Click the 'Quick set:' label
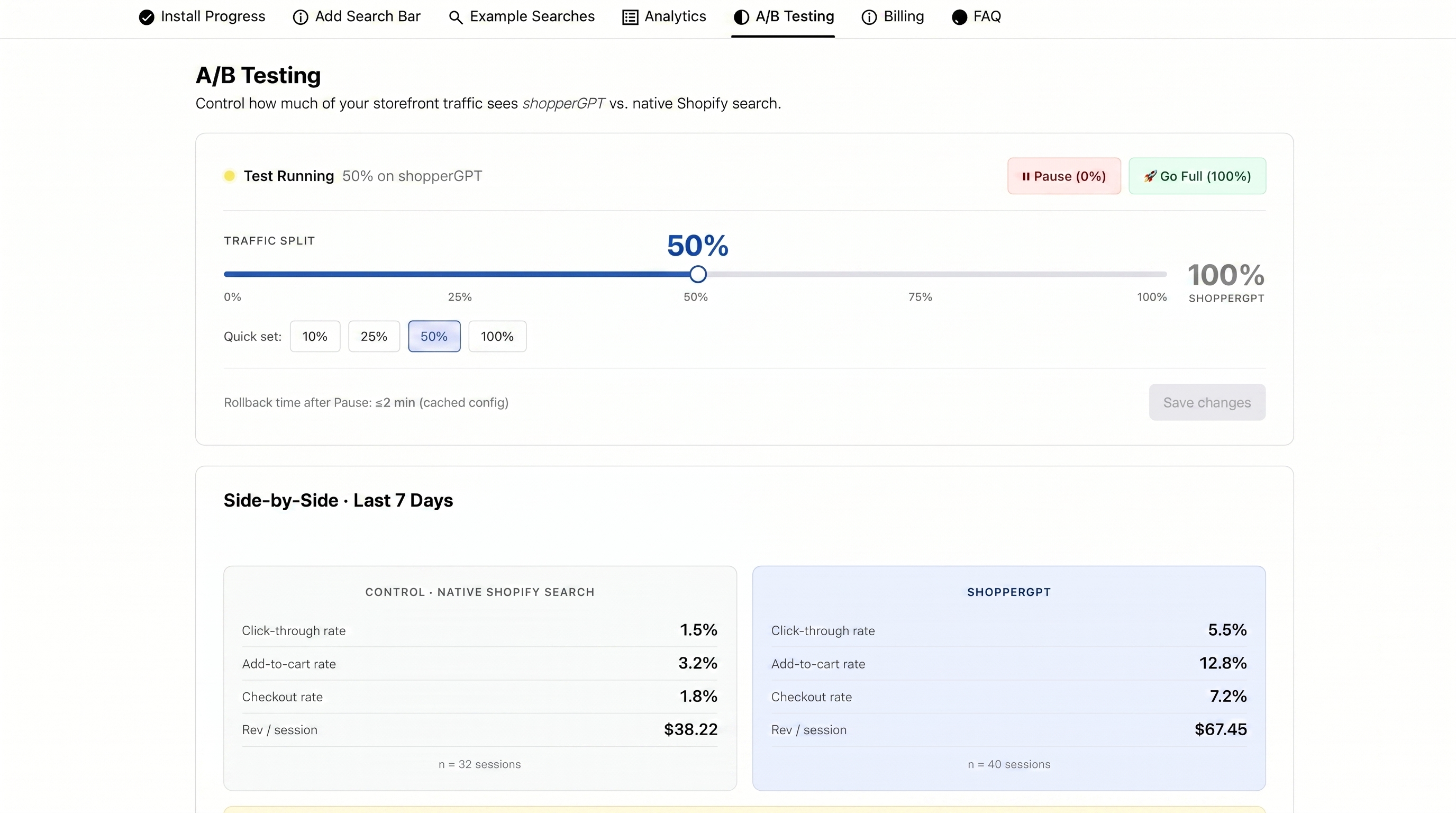1456x813 pixels. (253, 337)
